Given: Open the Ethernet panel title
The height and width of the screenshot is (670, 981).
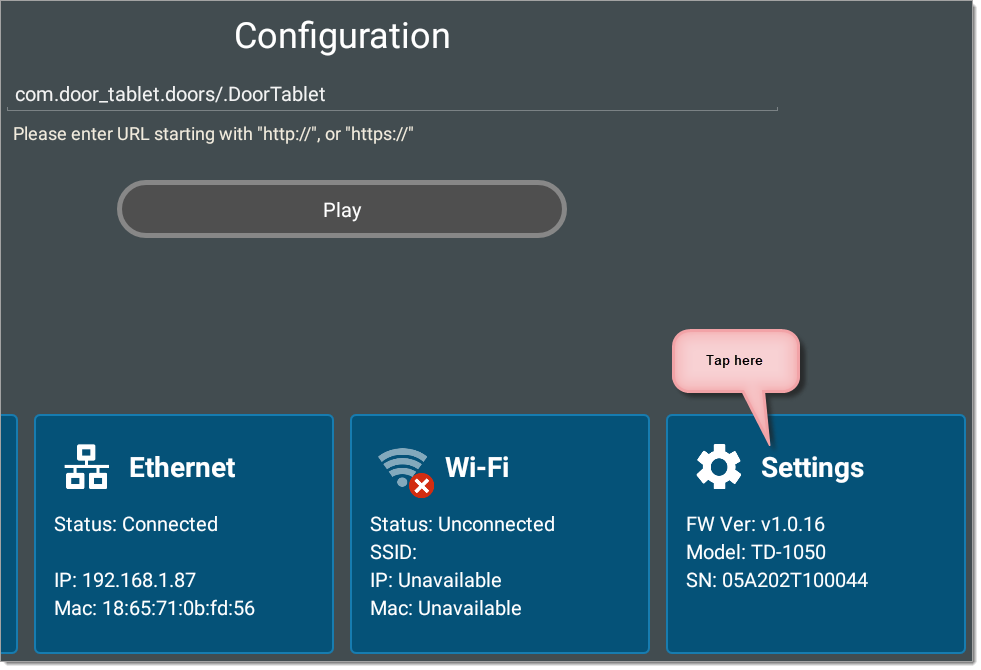Looking at the screenshot, I should [182, 467].
